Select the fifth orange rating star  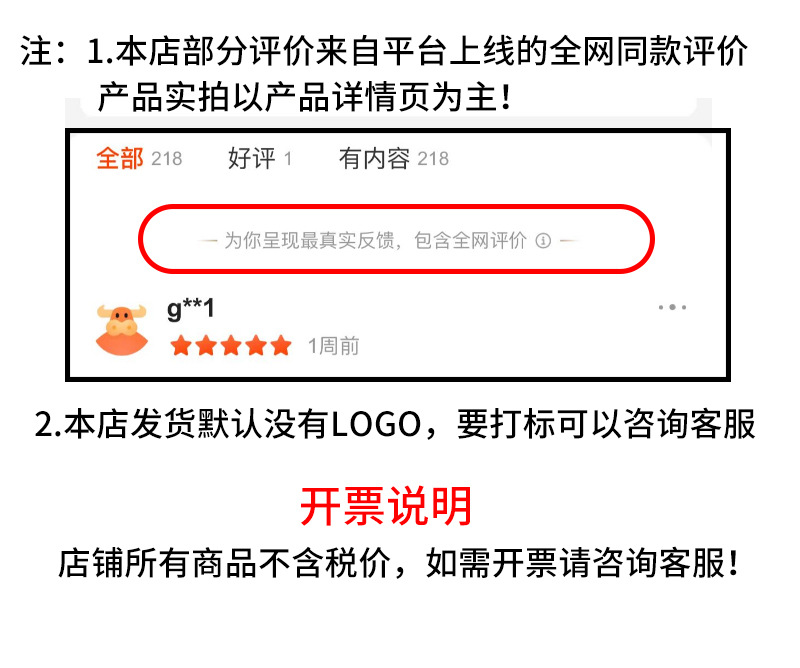click(281, 345)
